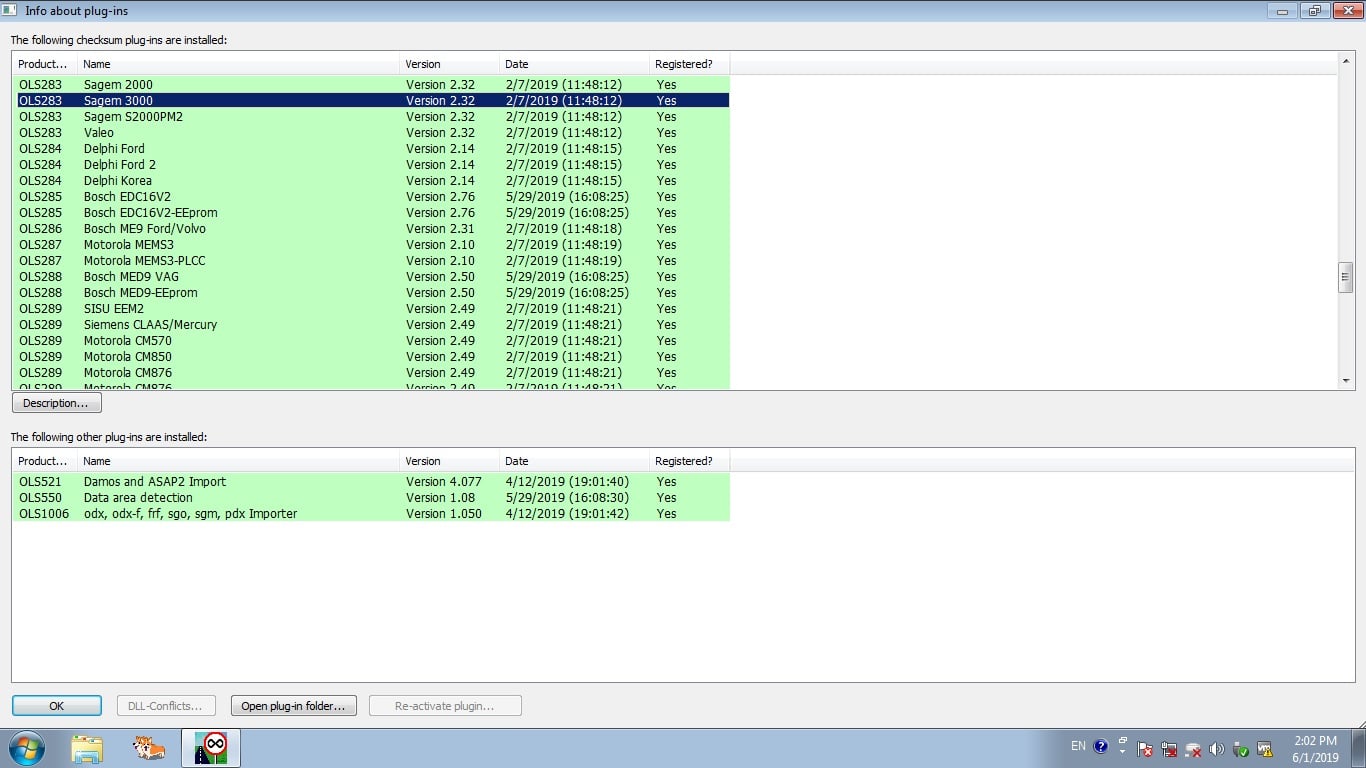Viewport: 1366px width, 768px height.
Task: Select the WinOLS speed-sign taskbar icon
Action: point(211,748)
